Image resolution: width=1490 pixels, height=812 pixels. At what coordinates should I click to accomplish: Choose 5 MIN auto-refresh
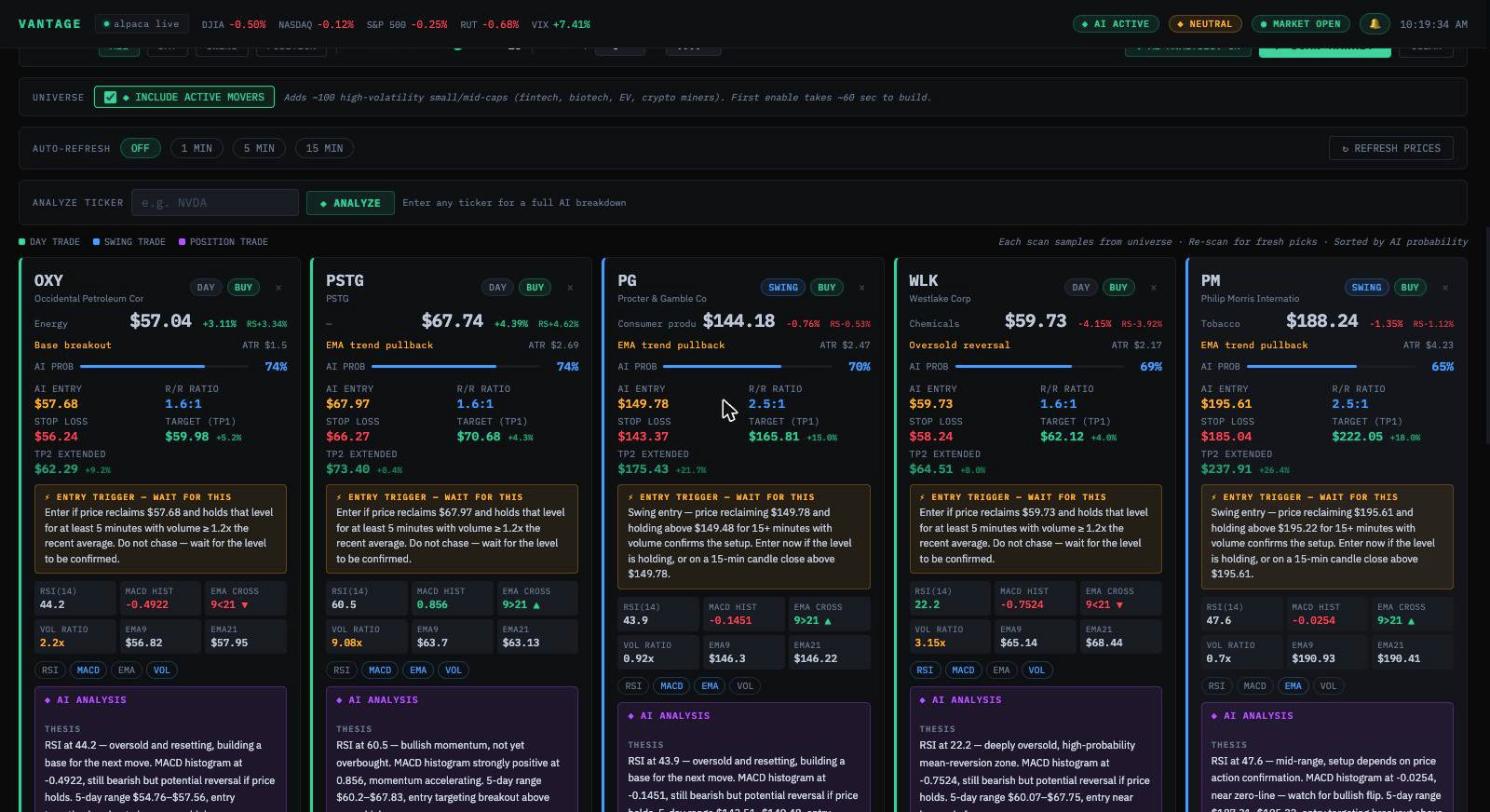tap(258, 148)
